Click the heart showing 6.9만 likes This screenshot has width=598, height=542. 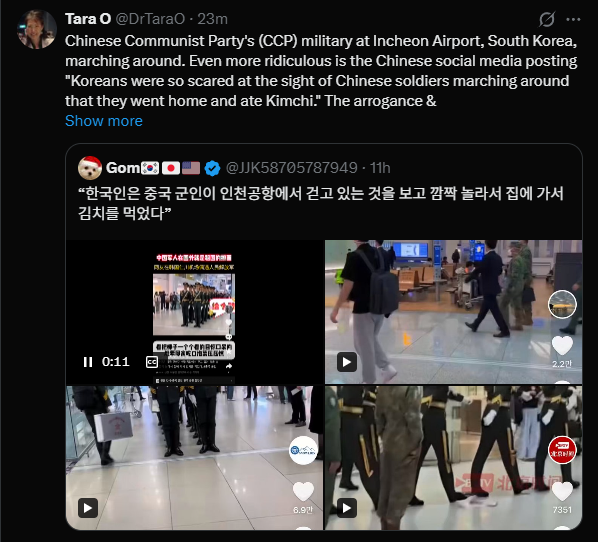303,491
